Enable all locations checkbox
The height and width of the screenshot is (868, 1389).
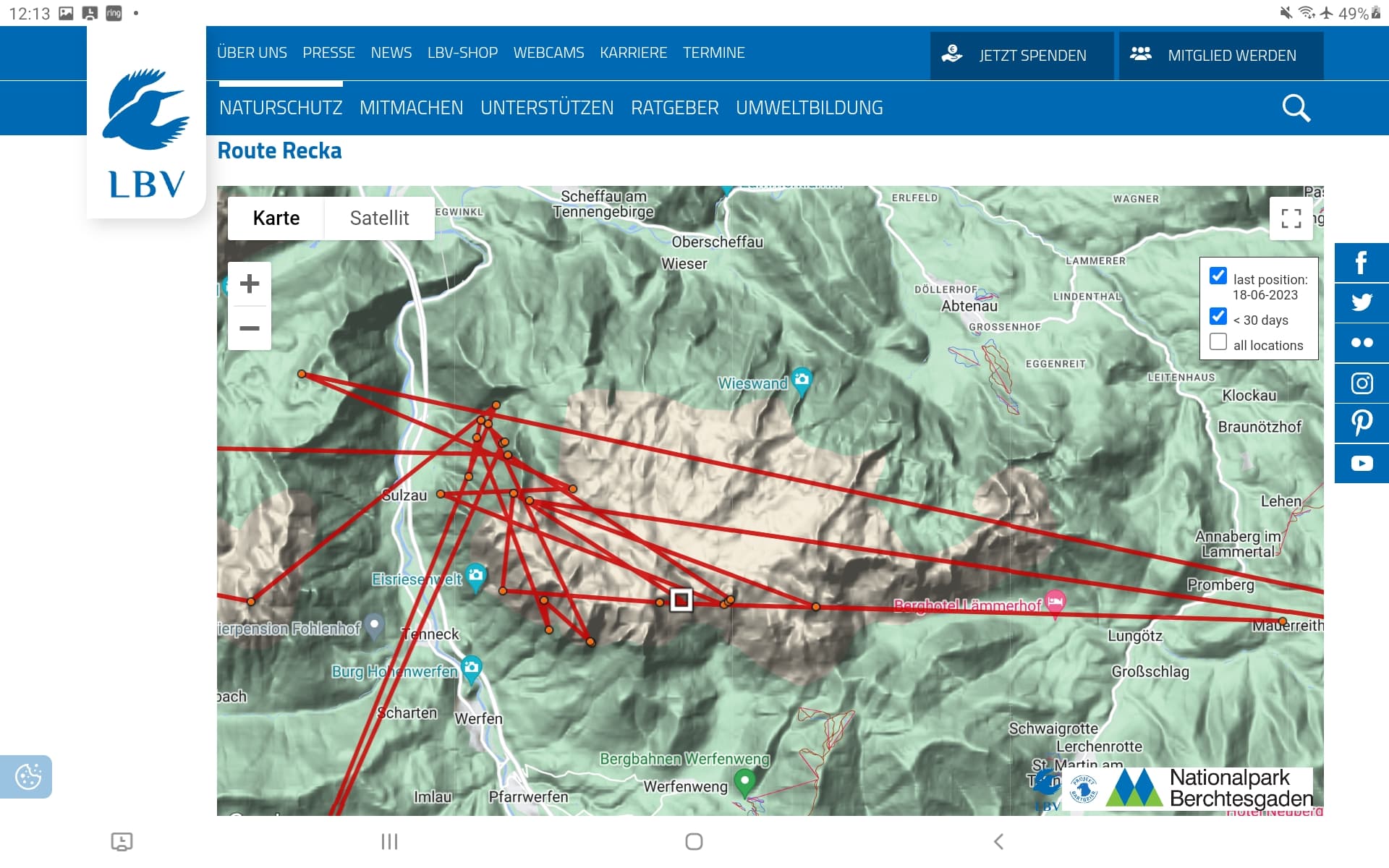1218,341
